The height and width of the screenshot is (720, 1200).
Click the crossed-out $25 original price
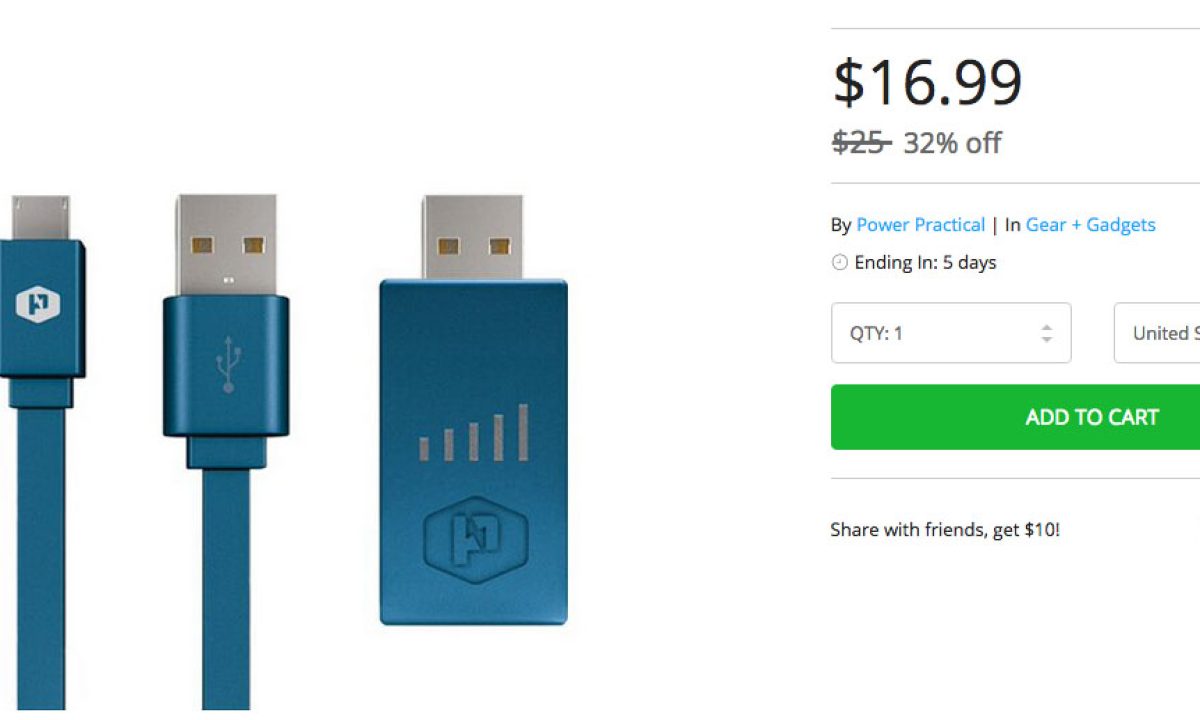(860, 143)
